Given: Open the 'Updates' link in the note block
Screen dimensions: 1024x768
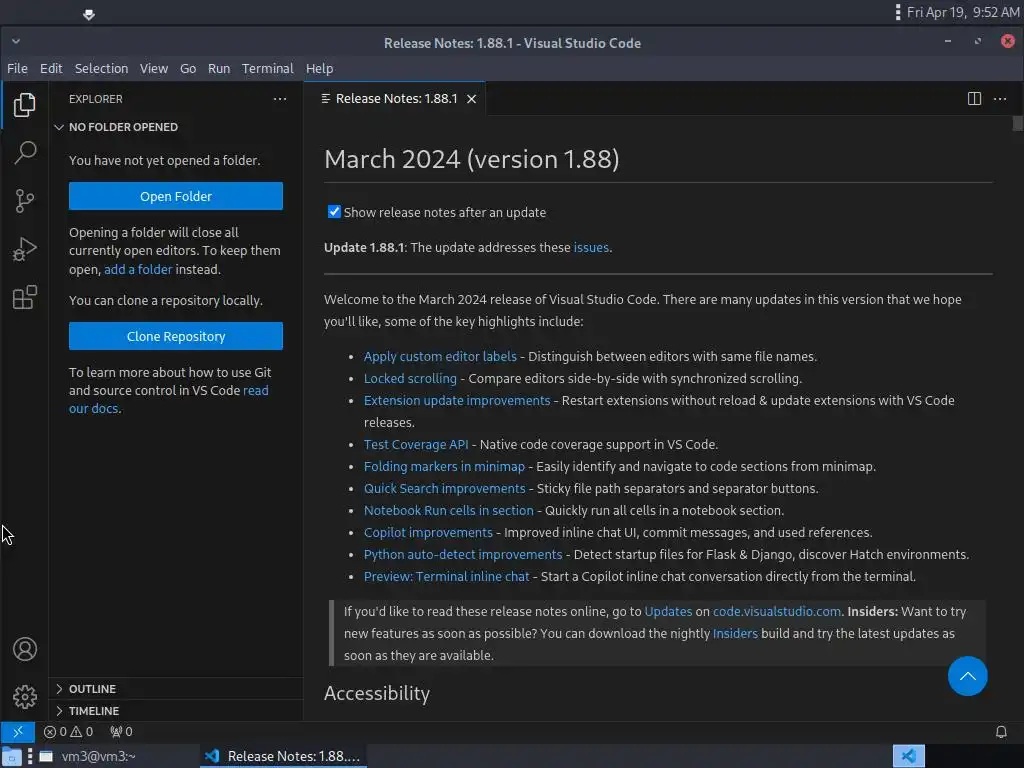Looking at the screenshot, I should coord(668,611).
